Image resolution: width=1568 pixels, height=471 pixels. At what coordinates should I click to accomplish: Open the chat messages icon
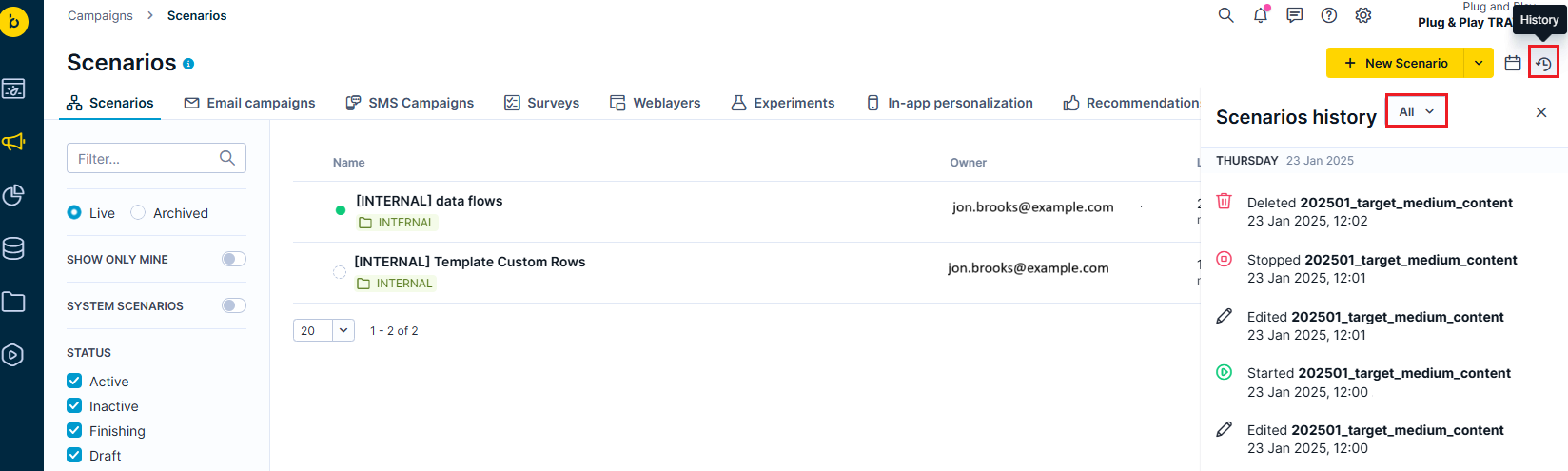tap(1295, 15)
